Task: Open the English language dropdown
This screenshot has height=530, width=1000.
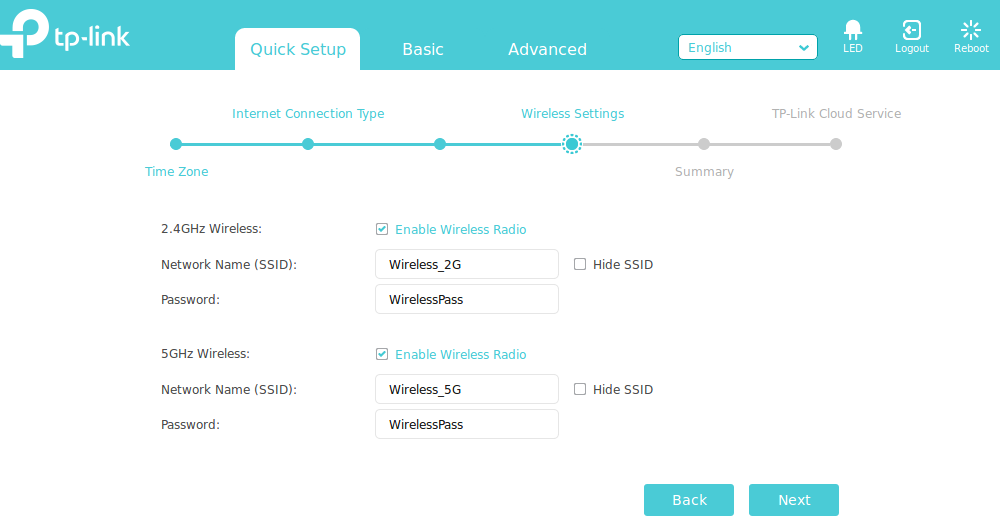Action: pyautogui.click(x=747, y=47)
